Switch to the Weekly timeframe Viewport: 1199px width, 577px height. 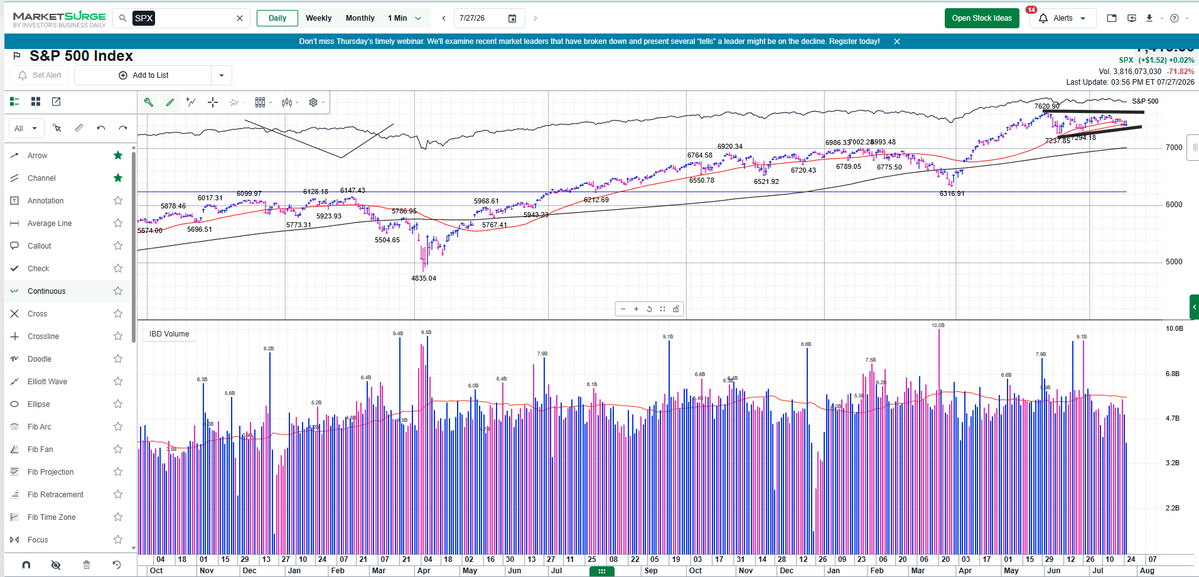tap(319, 18)
